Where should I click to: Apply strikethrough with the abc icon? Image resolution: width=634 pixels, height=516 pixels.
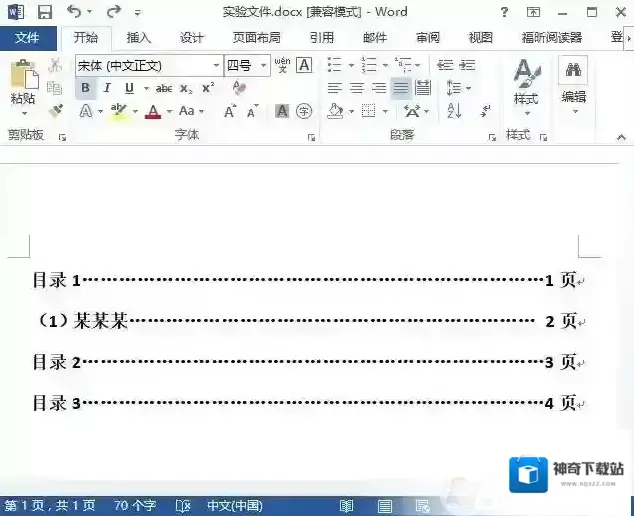[x=164, y=88]
